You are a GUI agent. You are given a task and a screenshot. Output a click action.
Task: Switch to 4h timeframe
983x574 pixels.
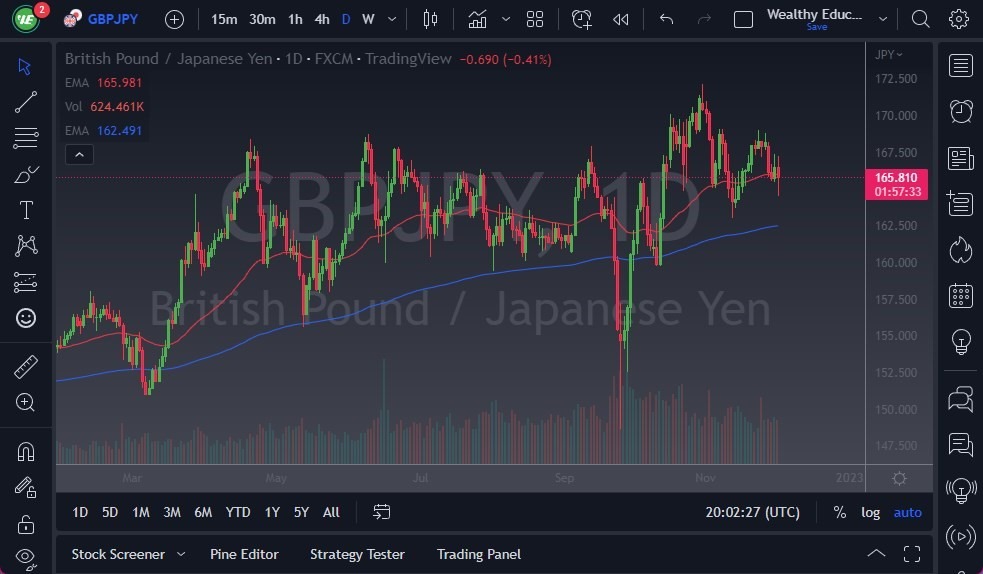click(322, 19)
